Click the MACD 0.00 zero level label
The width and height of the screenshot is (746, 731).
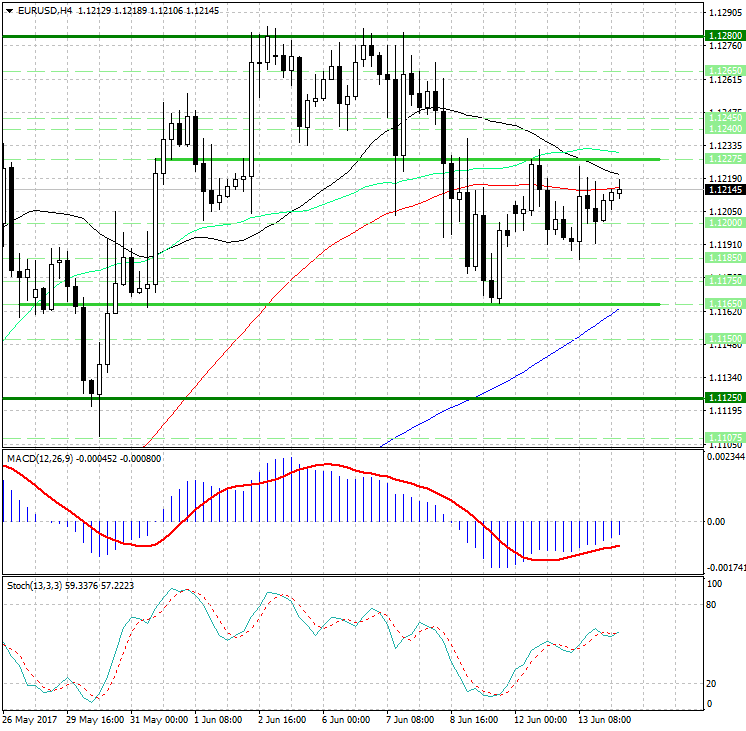coord(716,522)
